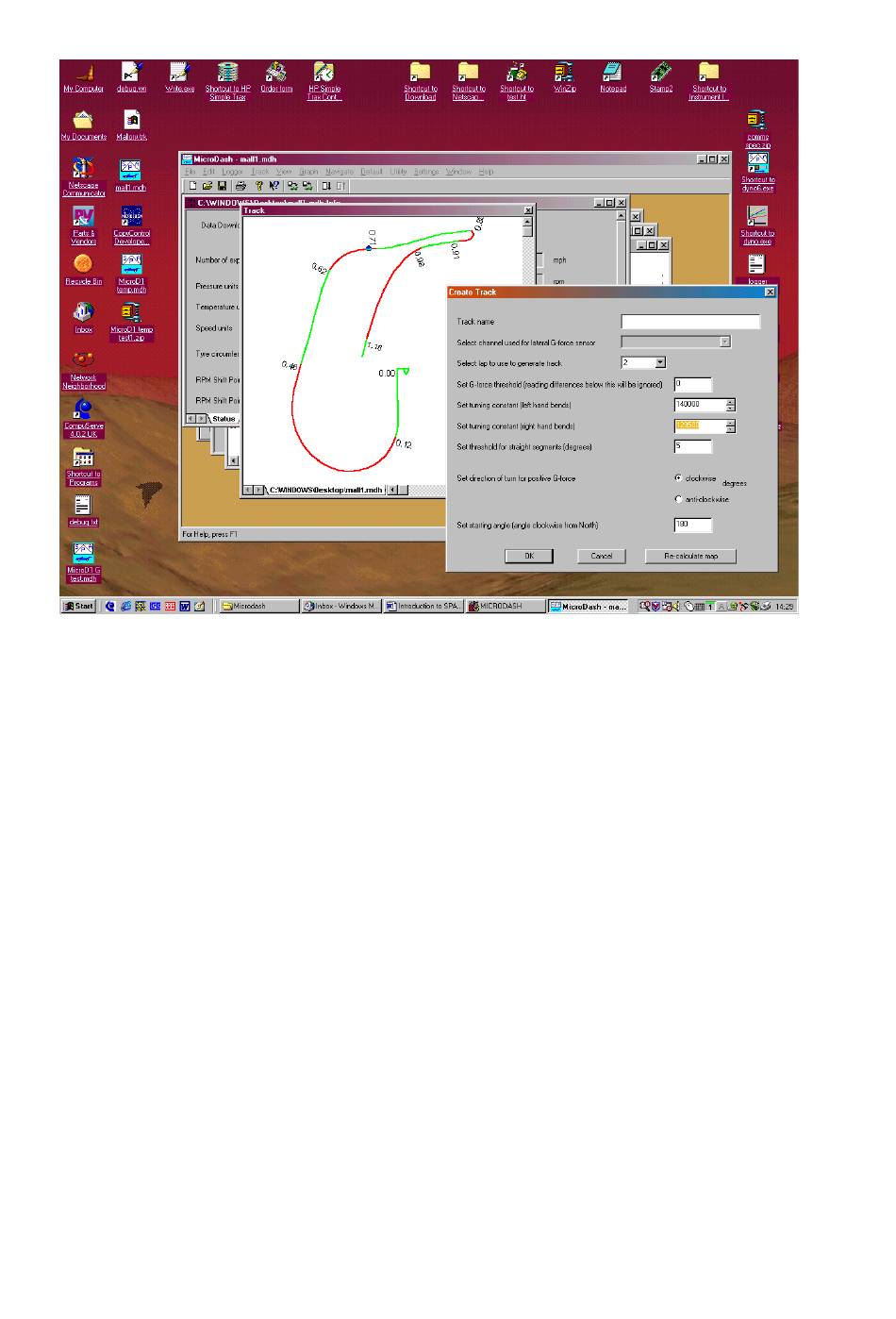The width and height of the screenshot is (896, 1319).
Task: Click the Open file toolbar icon
Action: pyautogui.click(x=207, y=186)
